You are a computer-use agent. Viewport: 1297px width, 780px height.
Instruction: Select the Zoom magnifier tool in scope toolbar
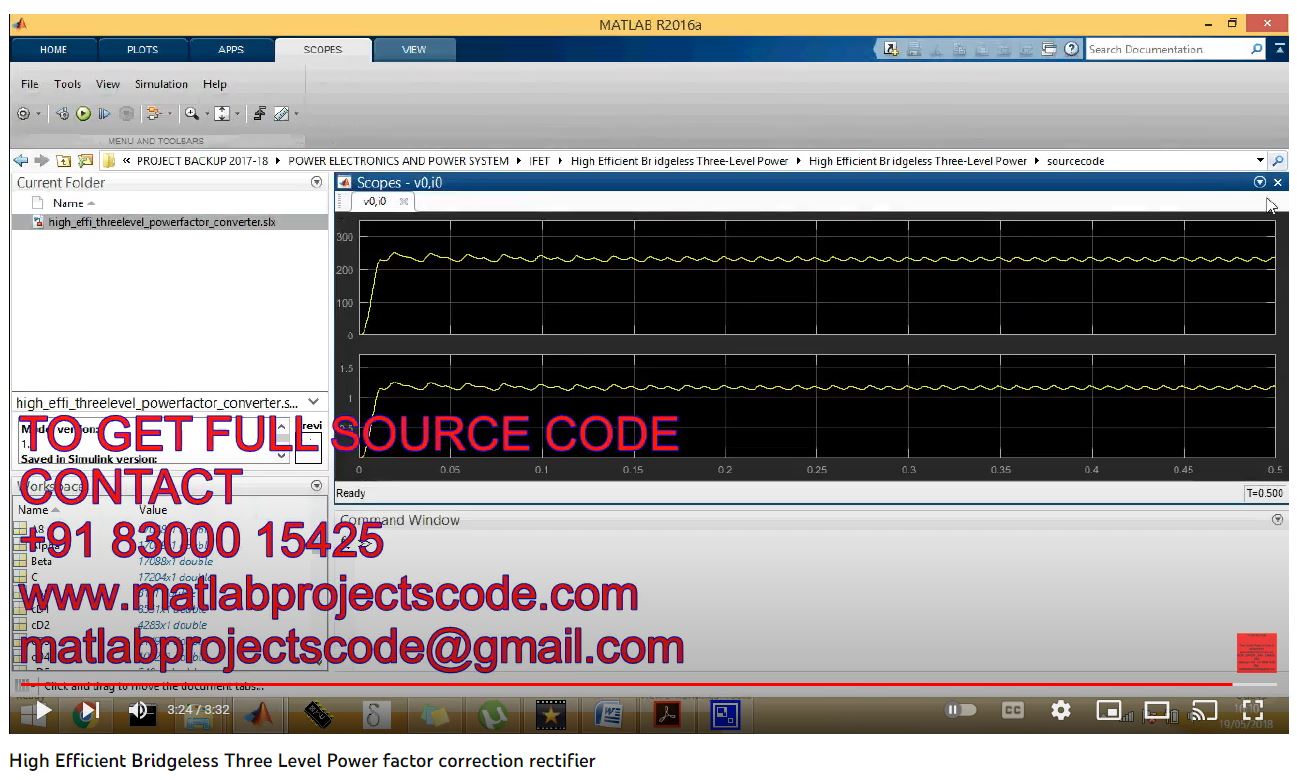click(x=190, y=114)
